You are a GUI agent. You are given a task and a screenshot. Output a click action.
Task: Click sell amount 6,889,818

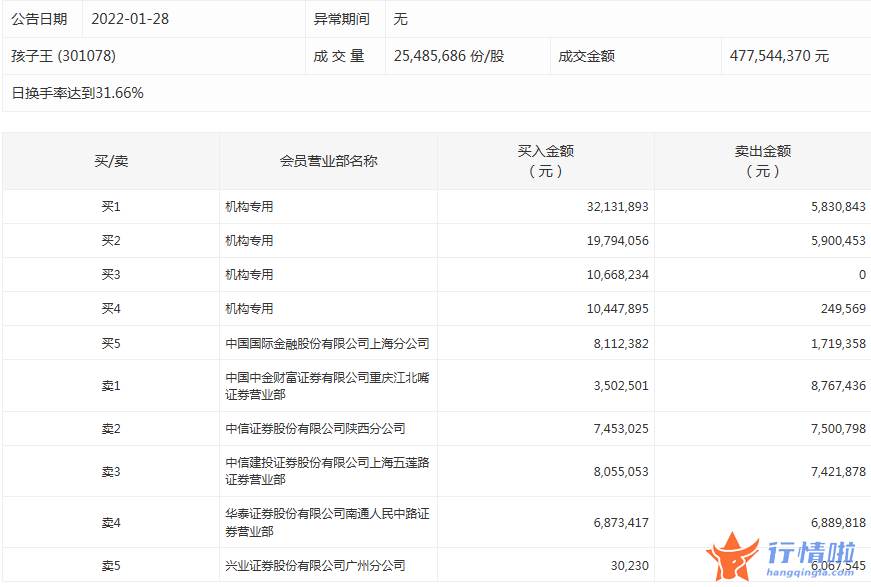838,523
